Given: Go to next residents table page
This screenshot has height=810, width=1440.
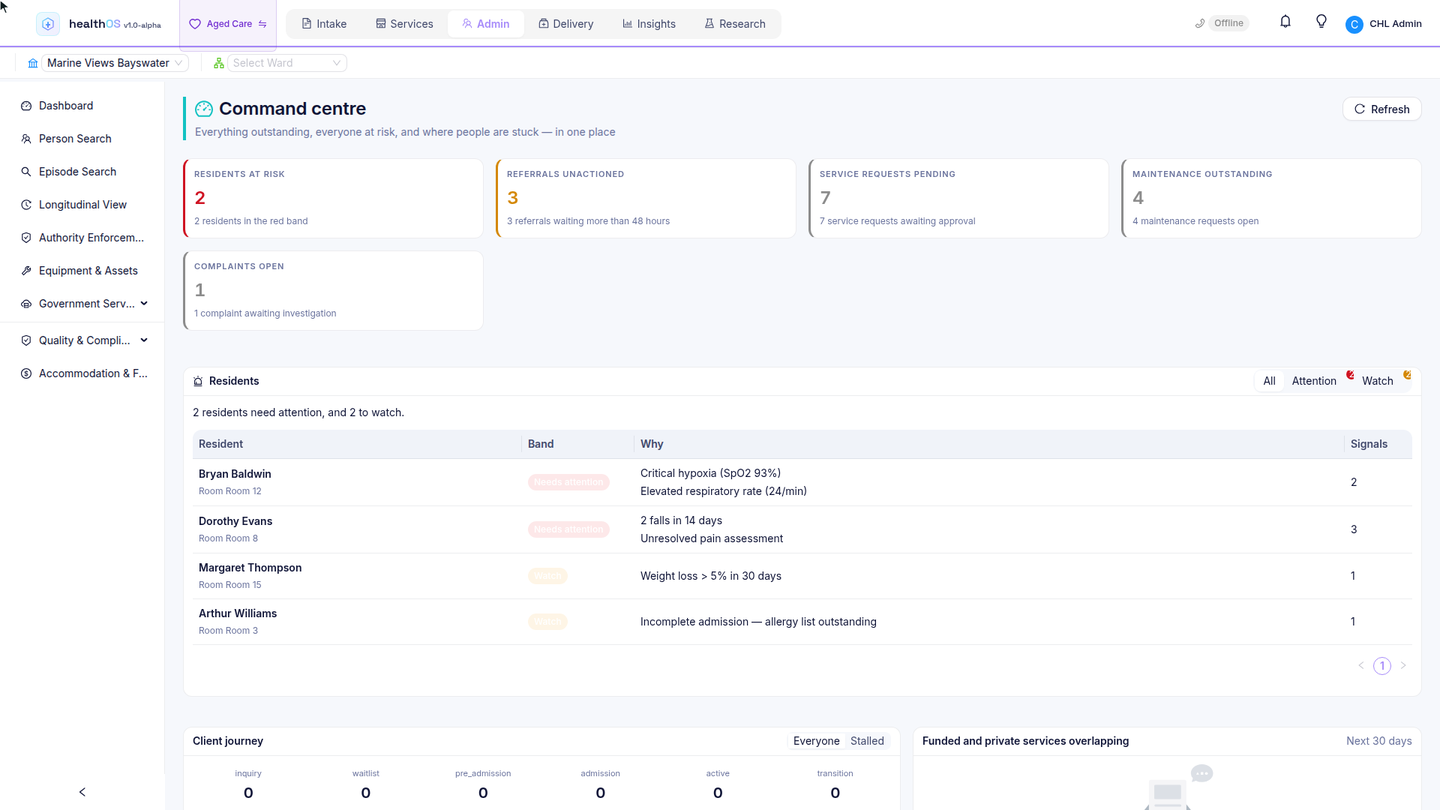Looking at the screenshot, I should 1403,666.
